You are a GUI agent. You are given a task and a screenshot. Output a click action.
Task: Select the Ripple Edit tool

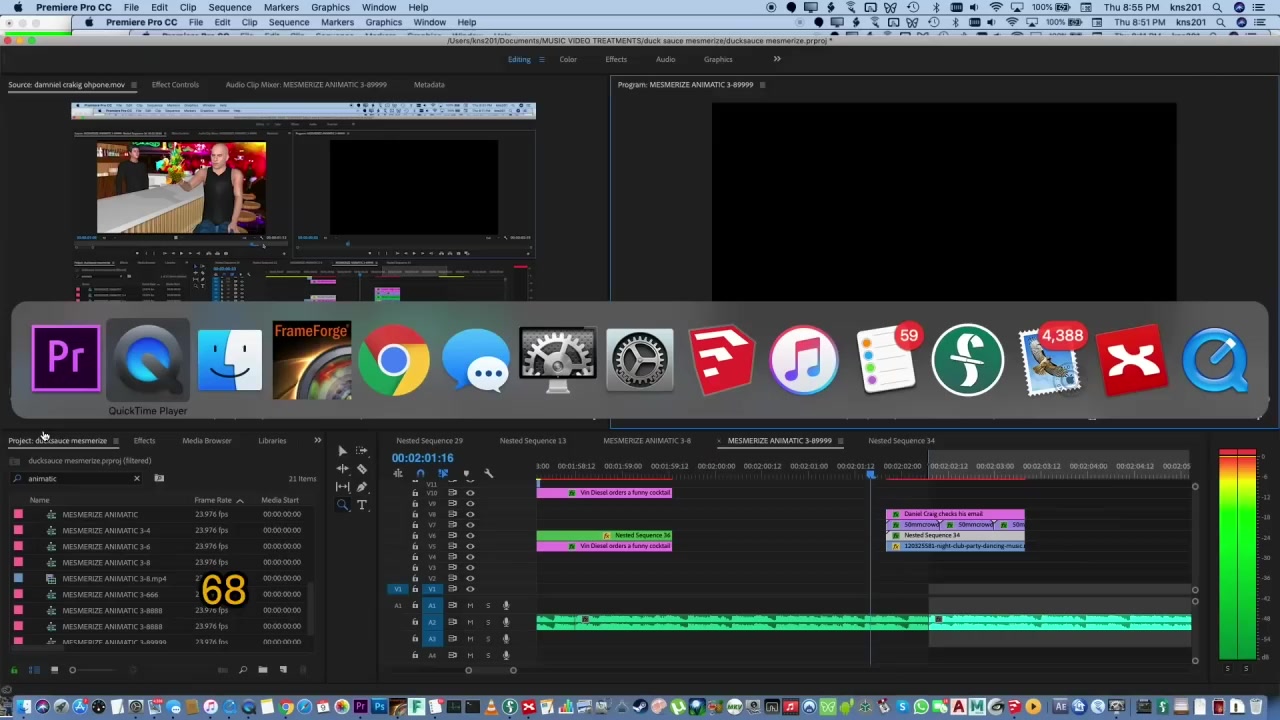342,469
